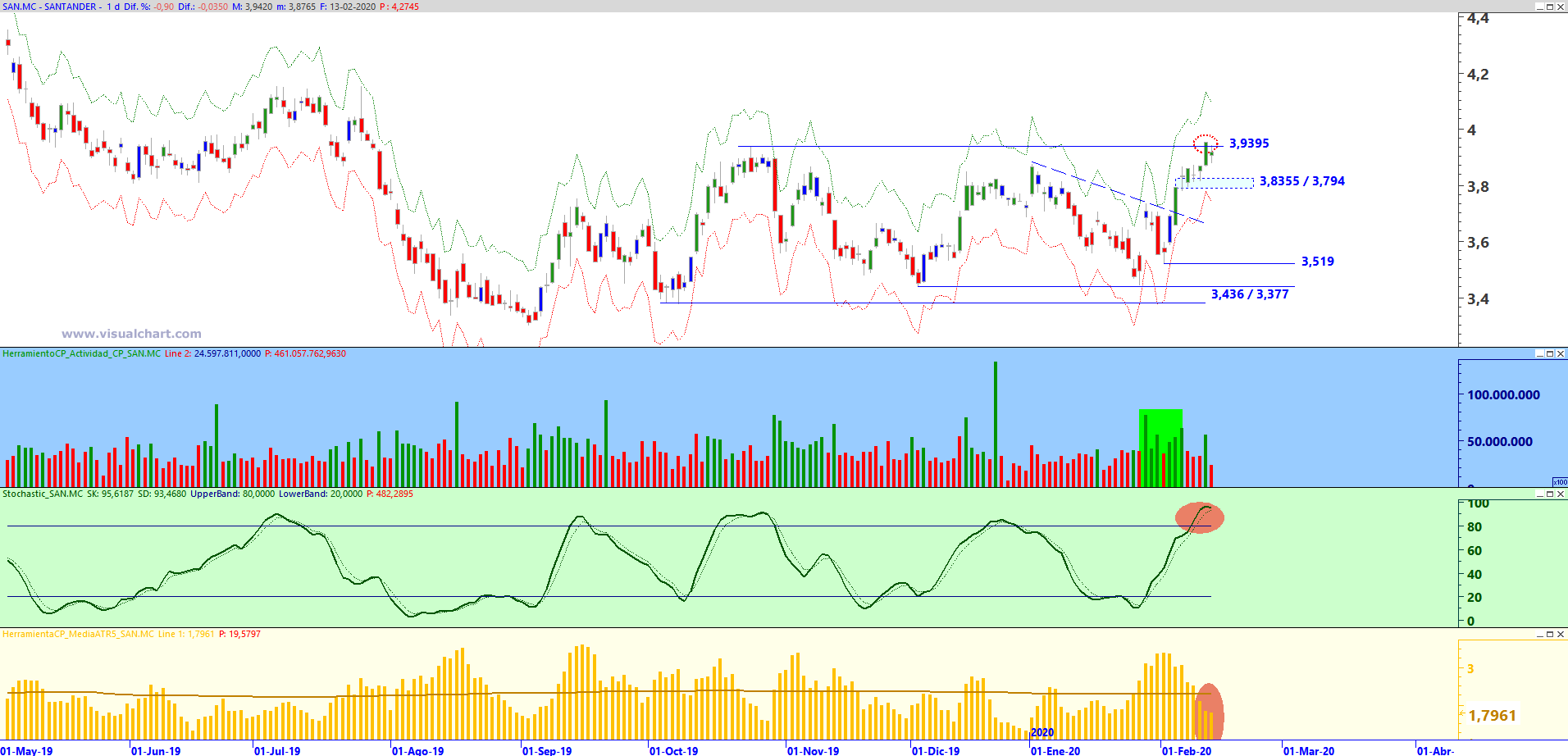This screenshot has width=1568, height=756.
Task: Click the 01-Feb-20 date label
Action: [x=1187, y=750]
